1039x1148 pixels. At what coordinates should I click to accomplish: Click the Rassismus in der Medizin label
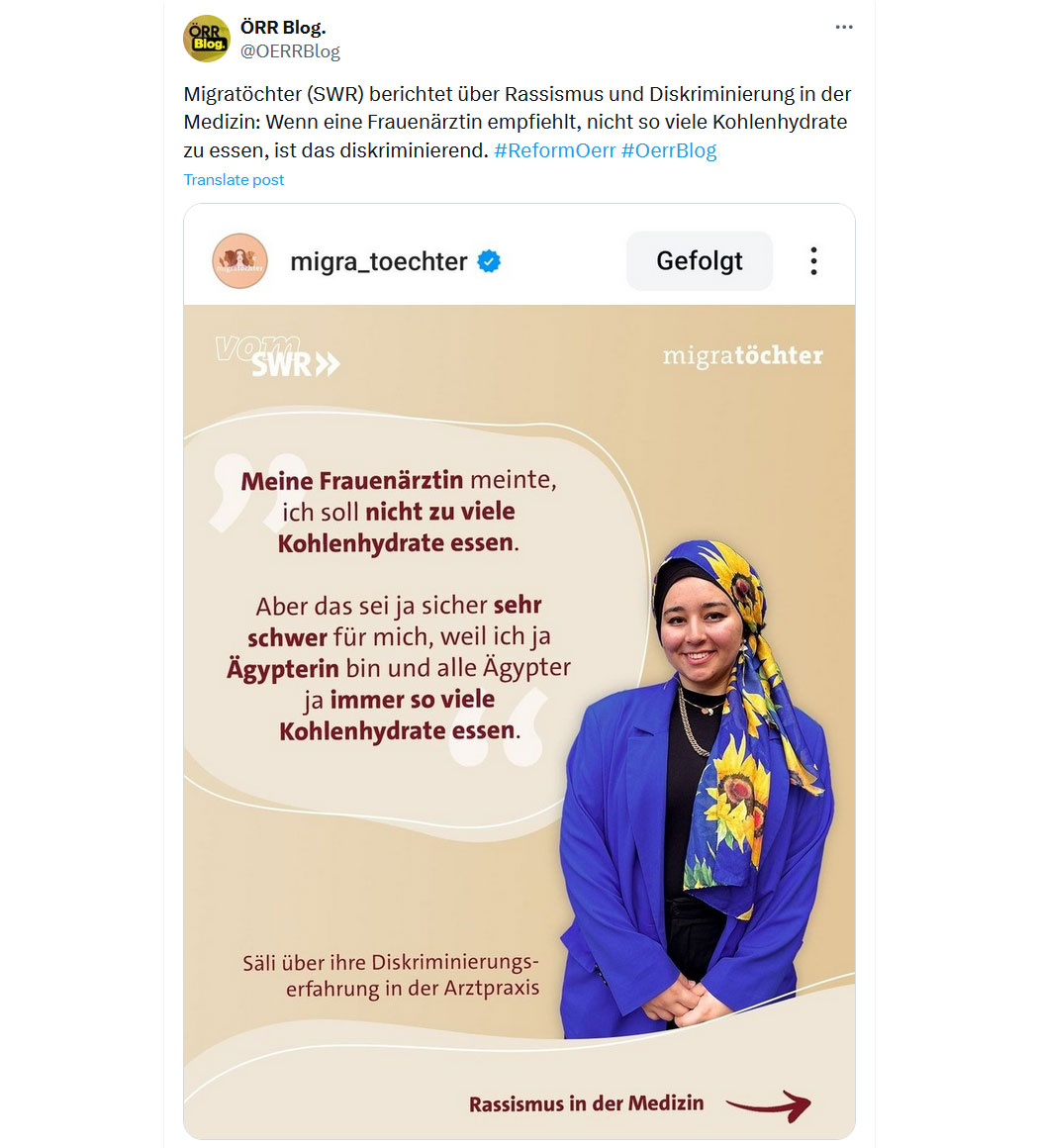coord(587,1103)
